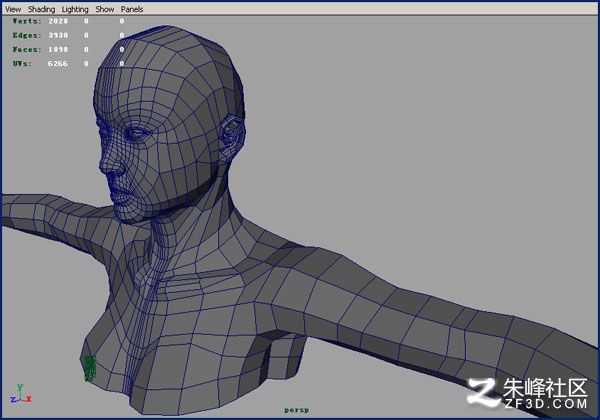
Task: Click the XYZ axis orientation icon
Action: point(21,394)
